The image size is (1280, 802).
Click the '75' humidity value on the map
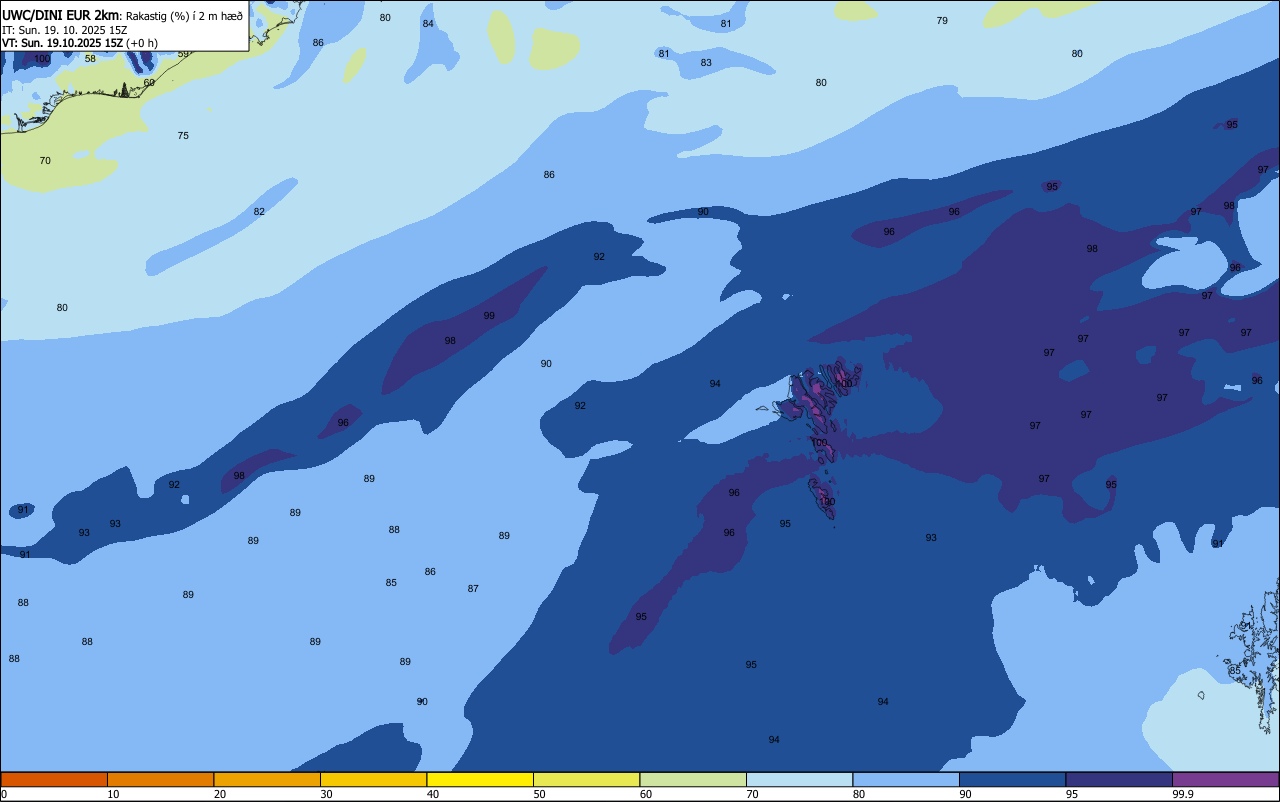click(183, 136)
